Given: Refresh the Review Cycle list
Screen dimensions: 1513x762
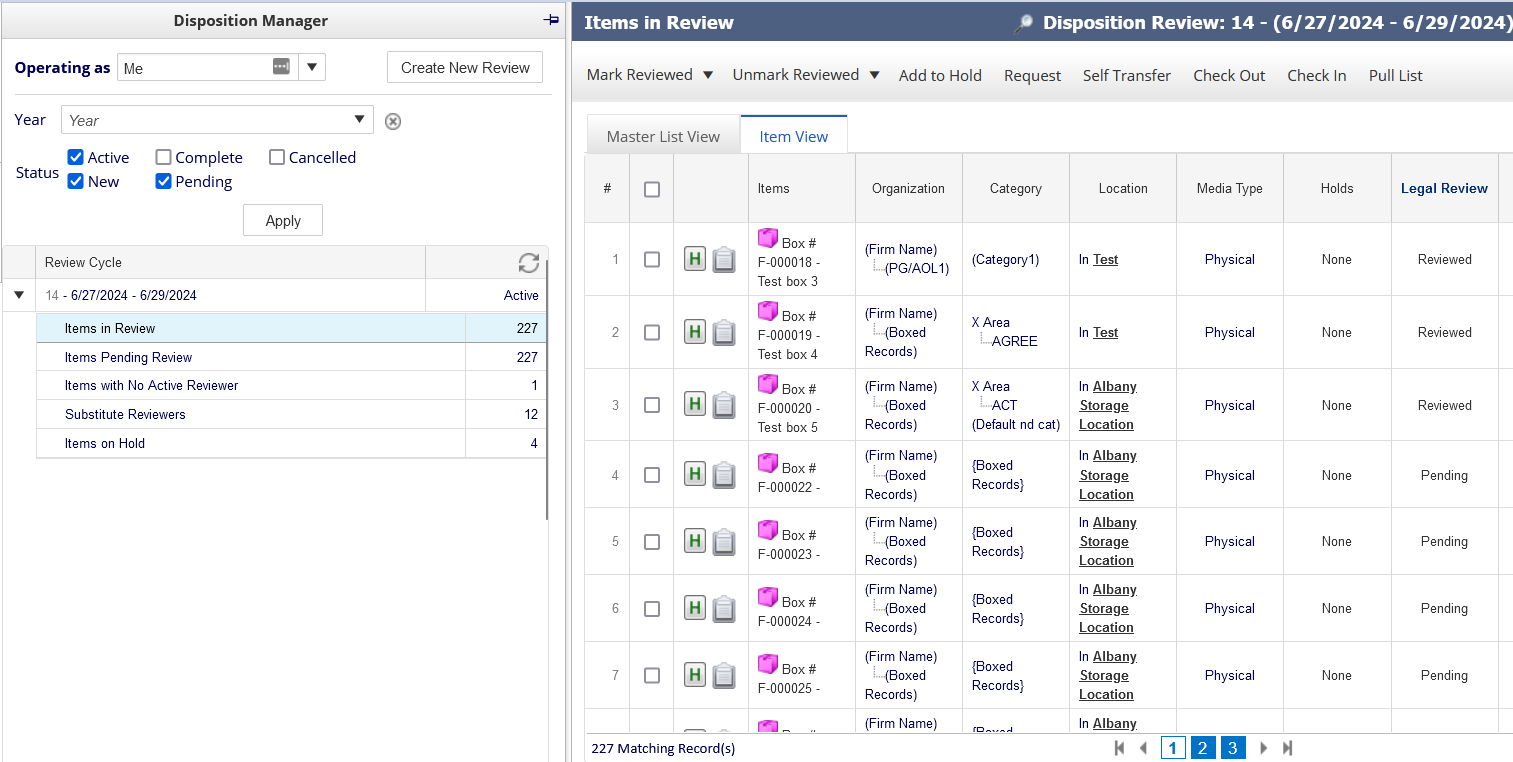Looking at the screenshot, I should (x=529, y=262).
